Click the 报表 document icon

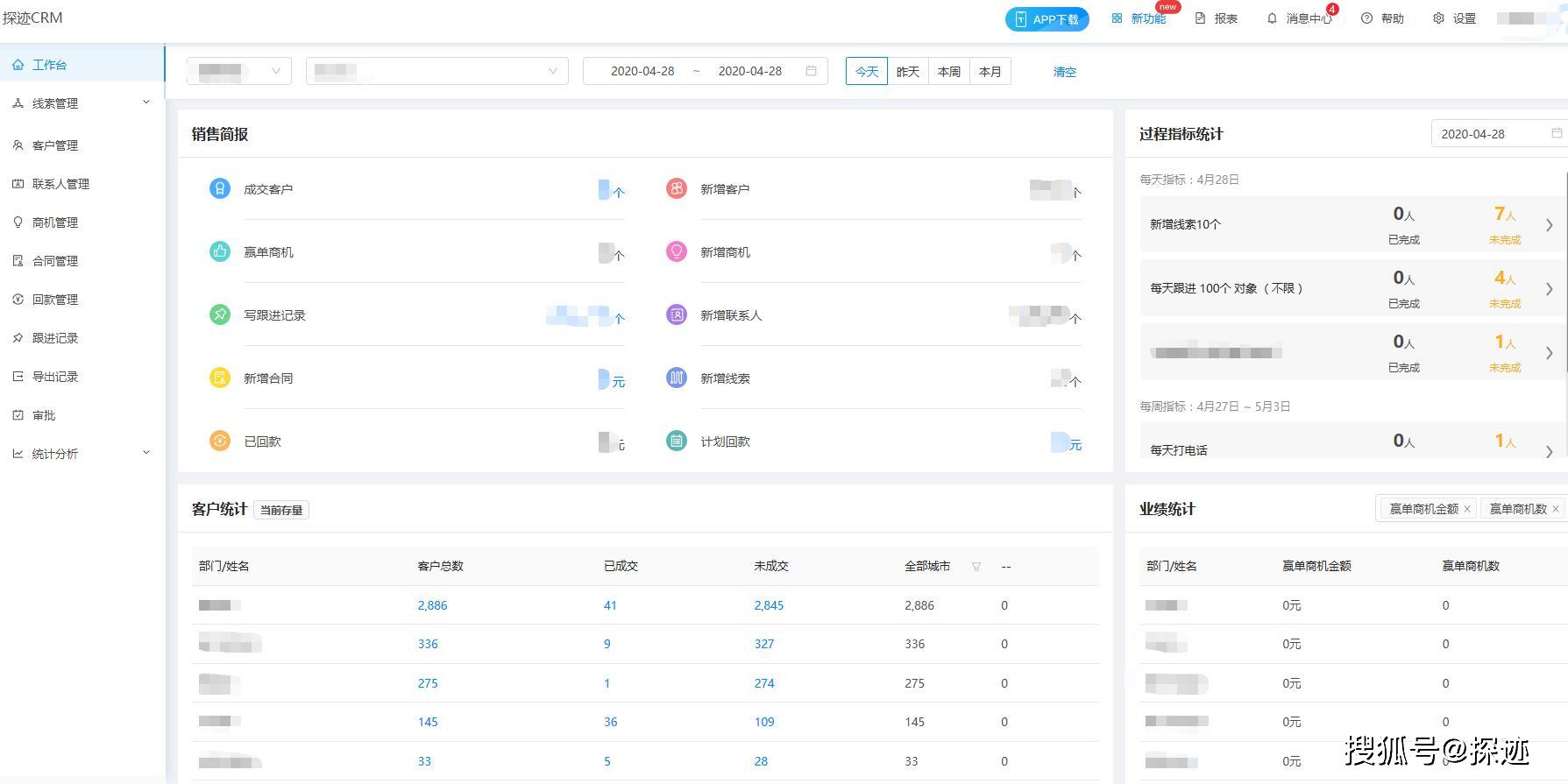(1201, 18)
